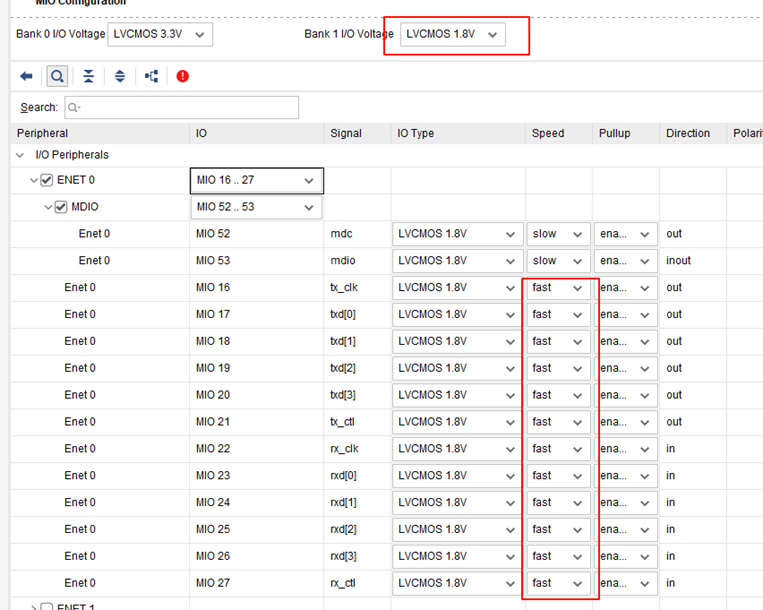Image resolution: width=763 pixels, height=610 pixels.
Task: Click the Direction column header
Action: point(693,133)
